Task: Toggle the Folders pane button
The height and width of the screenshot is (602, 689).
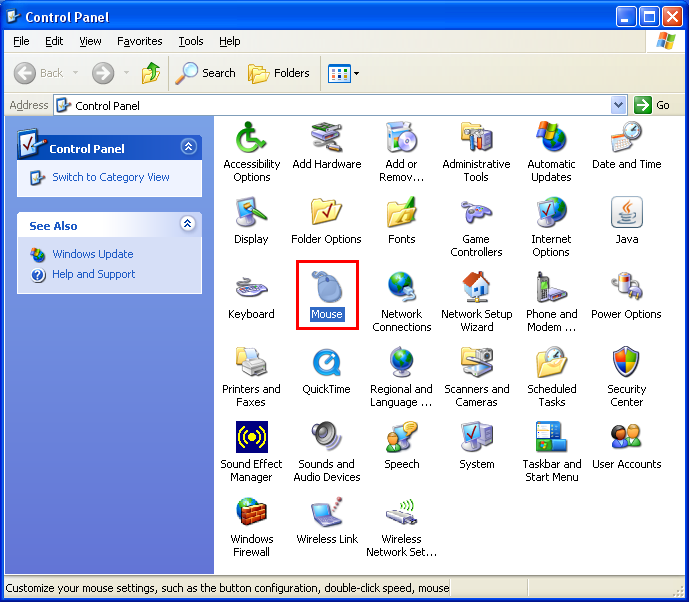Action: (279, 73)
